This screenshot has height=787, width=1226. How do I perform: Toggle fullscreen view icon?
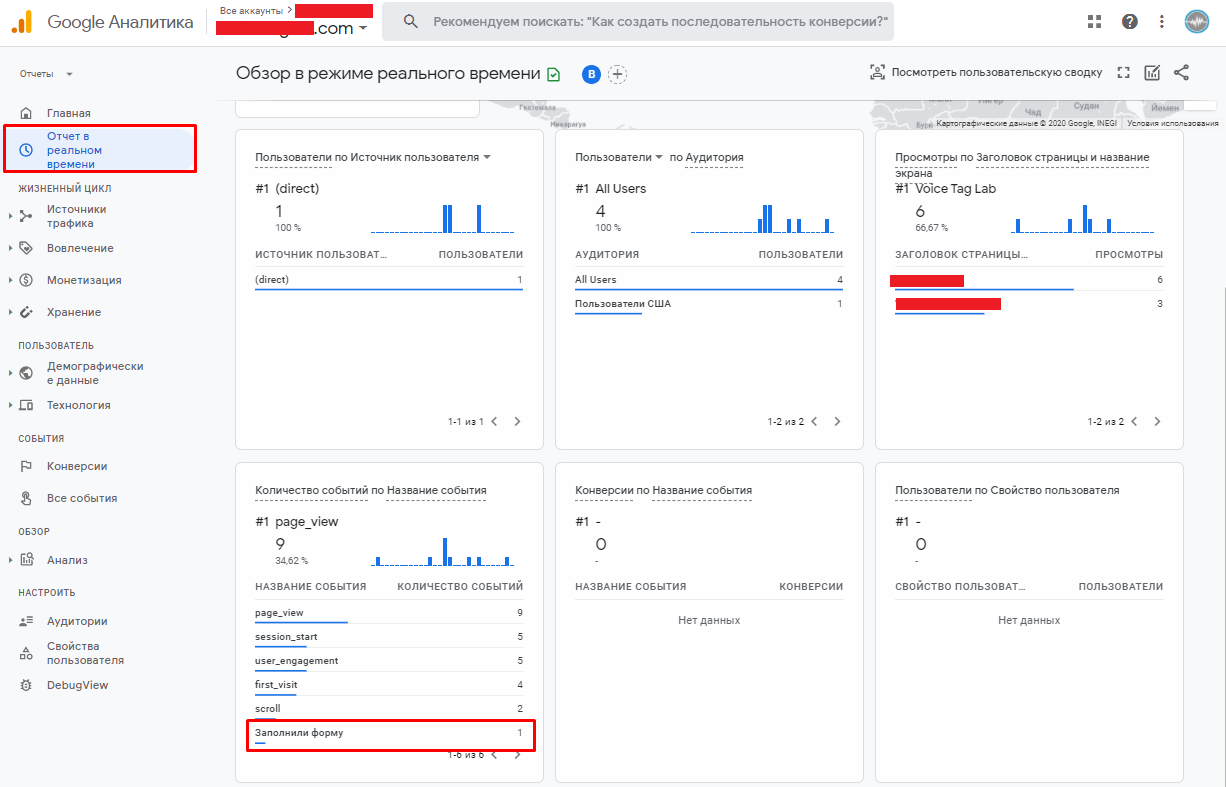coord(1123,72)
